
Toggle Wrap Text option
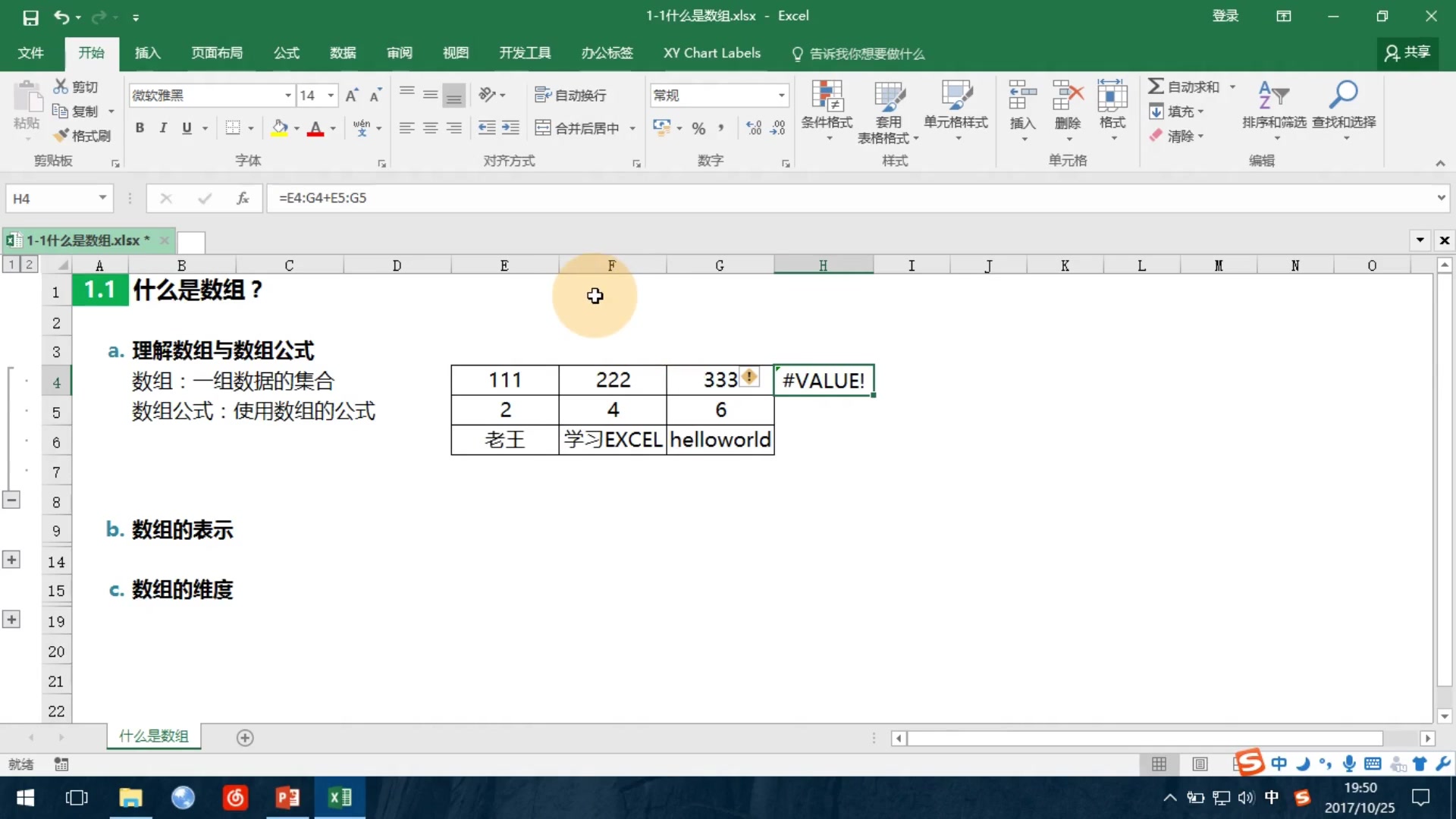[x=570, y=95]
